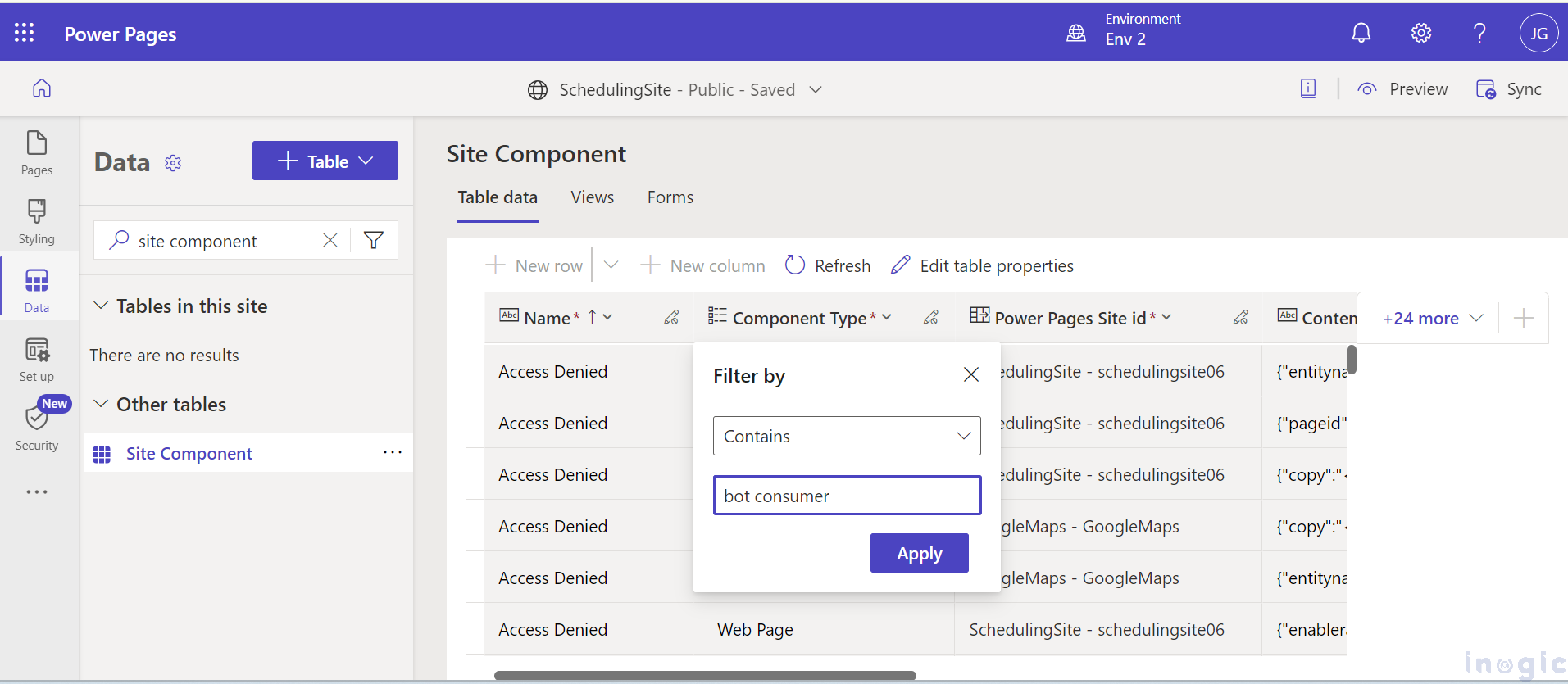Click the New row button
1568x684 pixels.
click(534, 265)
